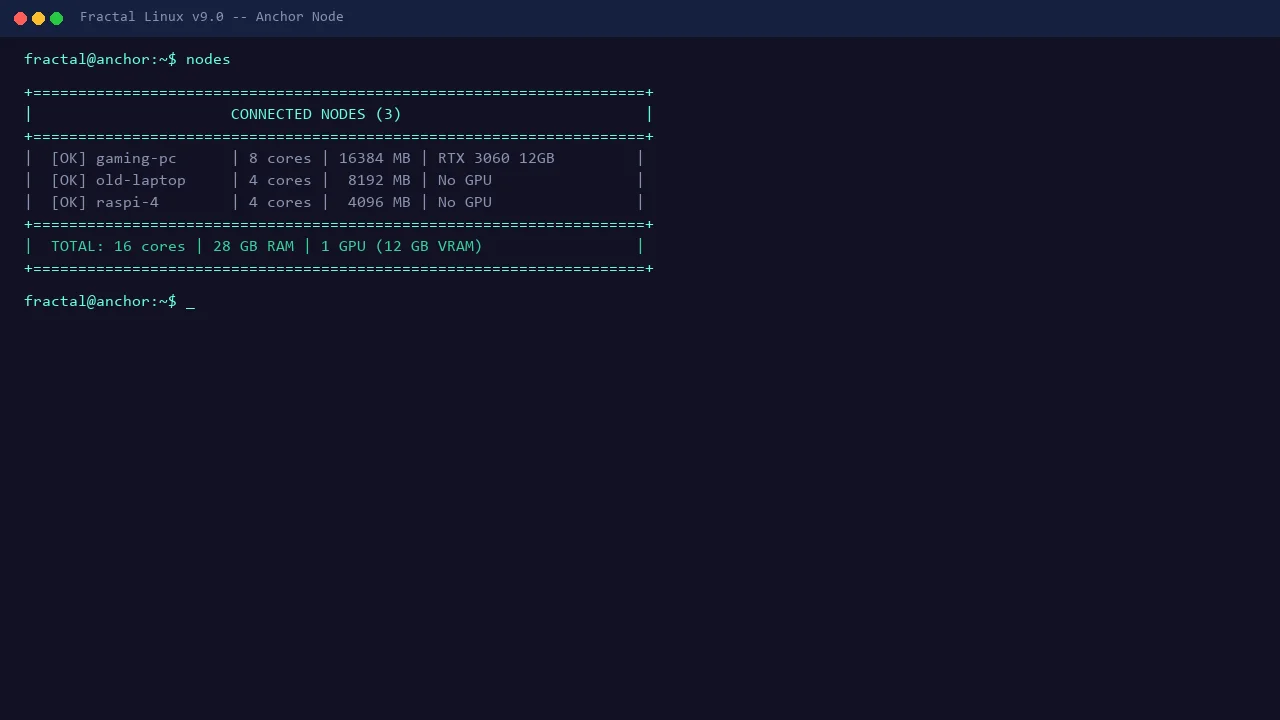1280x720 pixels.
Task: Click the 'CONNECTED NODES (3)' table header
Action: pos(316,114)
